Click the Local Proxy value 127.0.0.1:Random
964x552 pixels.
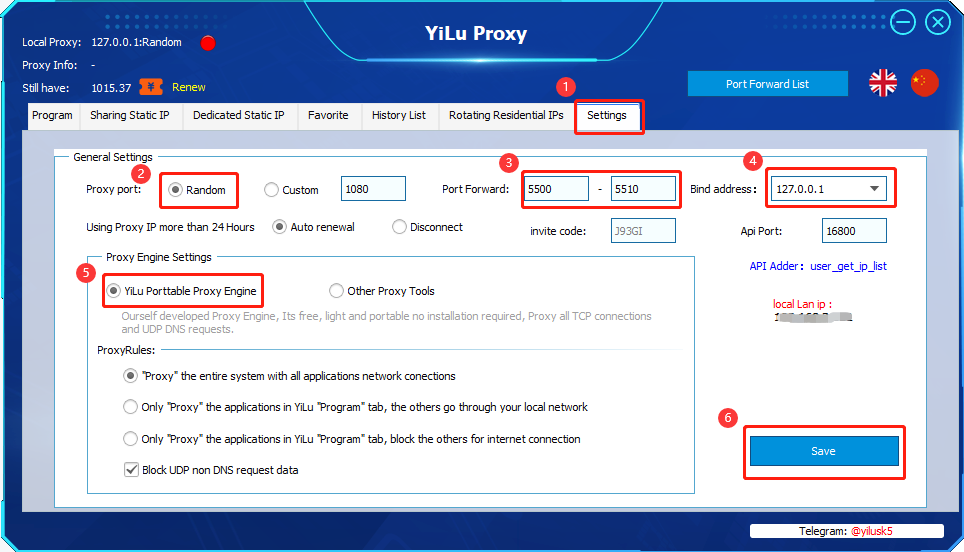(136, 42)
